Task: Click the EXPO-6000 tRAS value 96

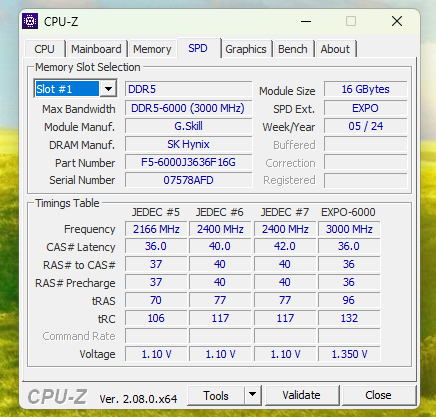Action: click(x=349, y=300)
